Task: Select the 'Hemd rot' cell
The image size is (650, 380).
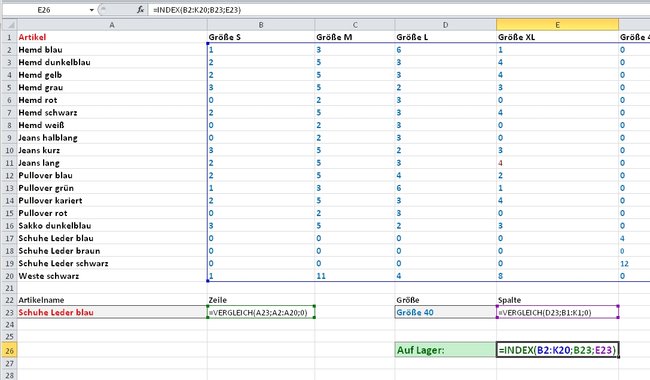Action: pos(112,100)
